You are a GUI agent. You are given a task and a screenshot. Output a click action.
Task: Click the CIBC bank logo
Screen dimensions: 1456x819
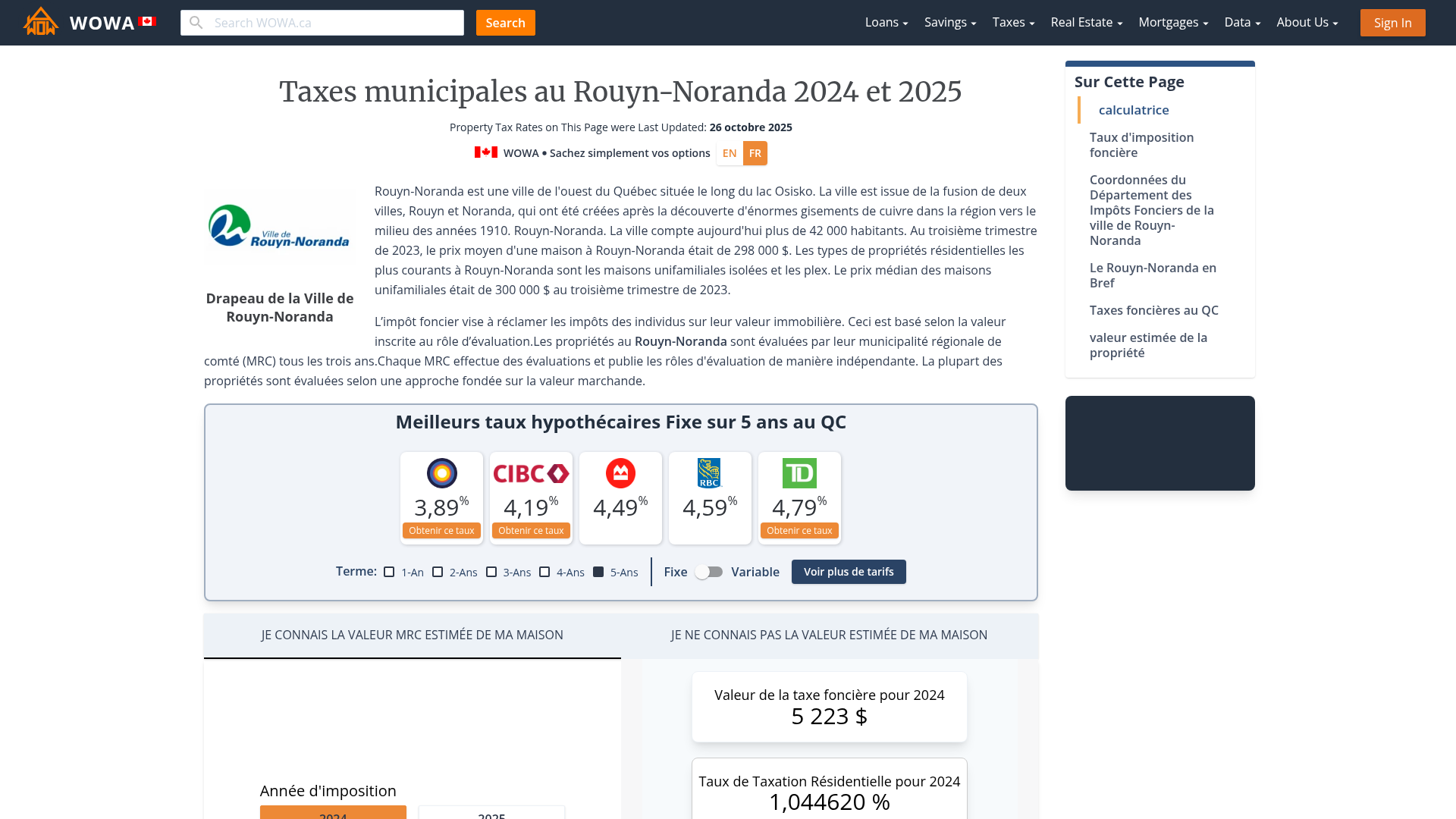[x=531, y=473]
